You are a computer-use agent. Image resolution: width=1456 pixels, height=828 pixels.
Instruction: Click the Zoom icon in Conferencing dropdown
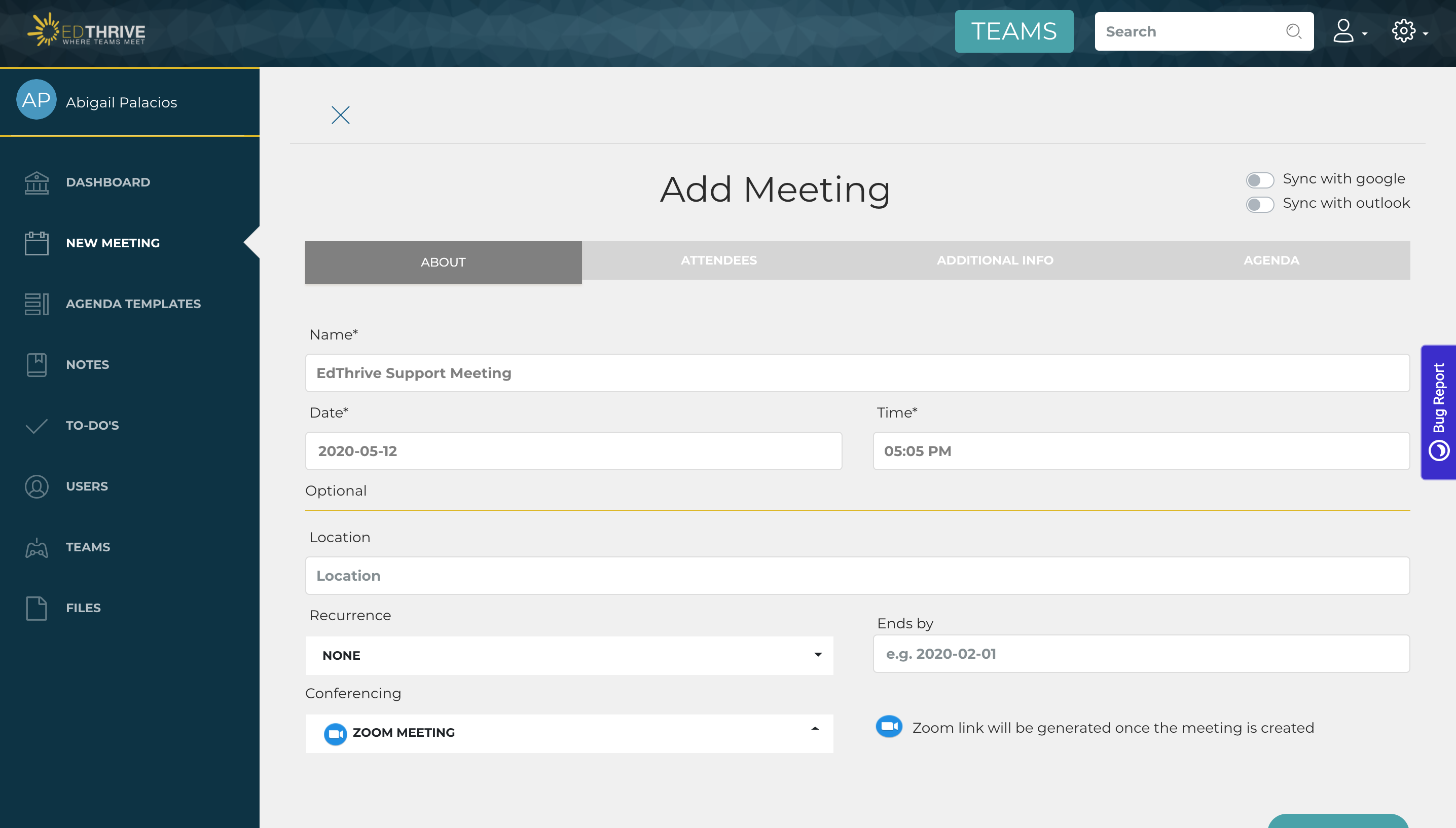coord(335,734)
